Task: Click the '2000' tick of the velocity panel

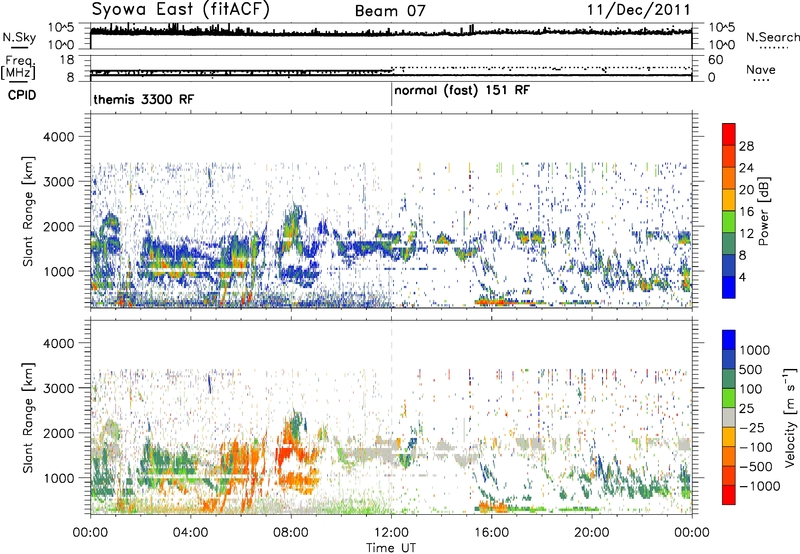Action: [x=58, y=433]
